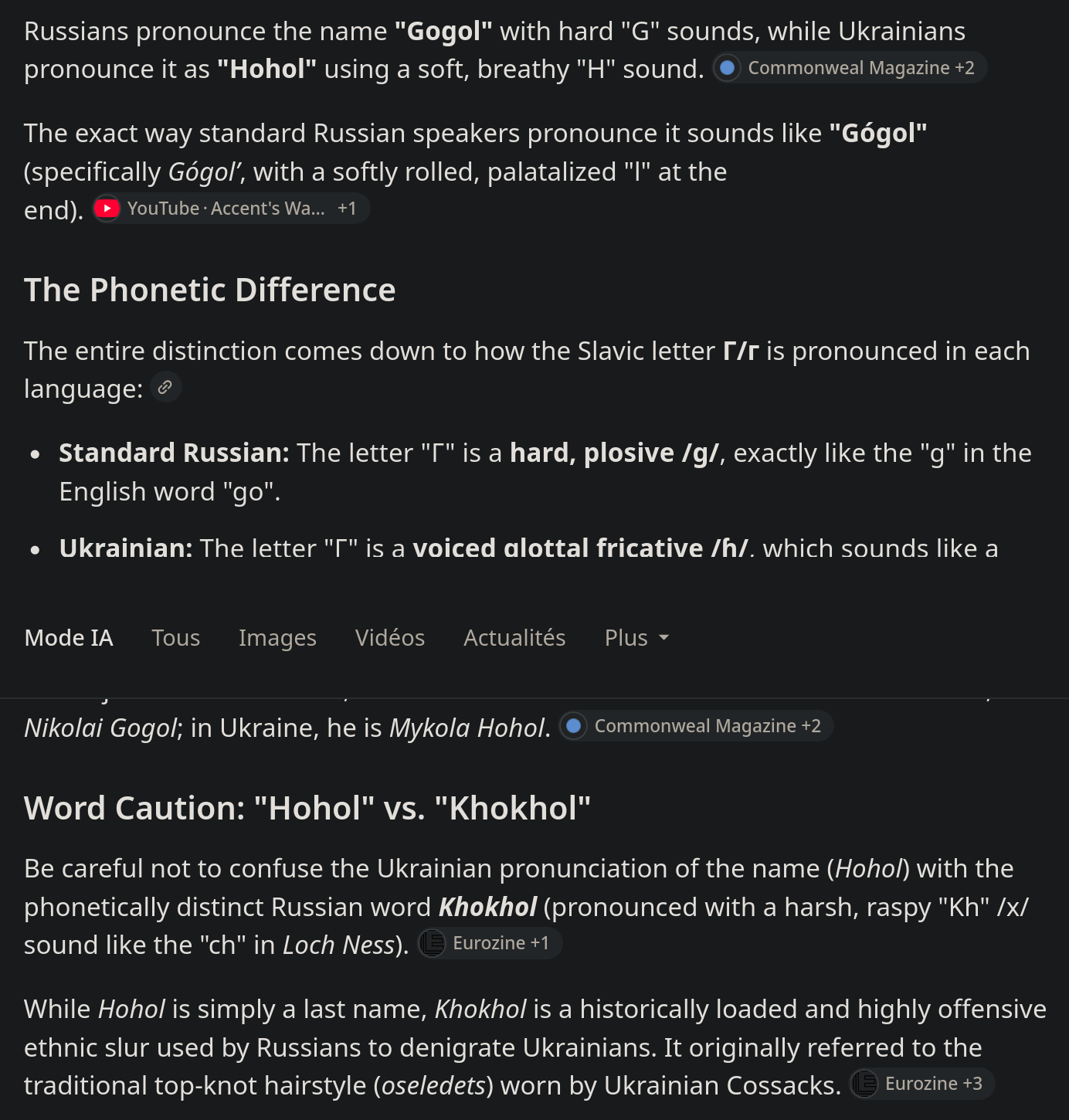
Task: Open the top "Commonweal Magazine +2" source
Action: (850, 68)
